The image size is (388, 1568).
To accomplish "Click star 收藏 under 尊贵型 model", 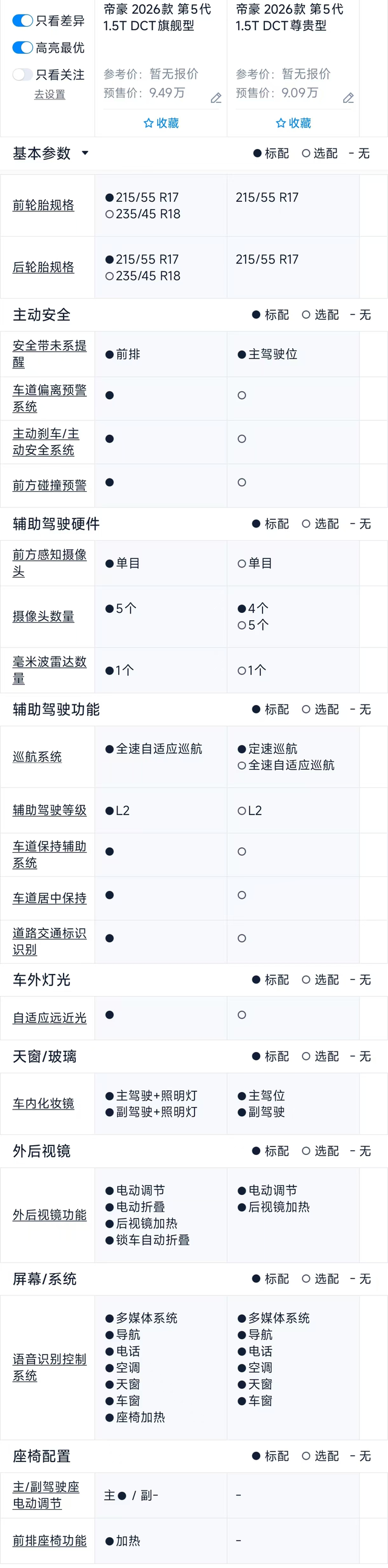I will click(x=293, y=123).
